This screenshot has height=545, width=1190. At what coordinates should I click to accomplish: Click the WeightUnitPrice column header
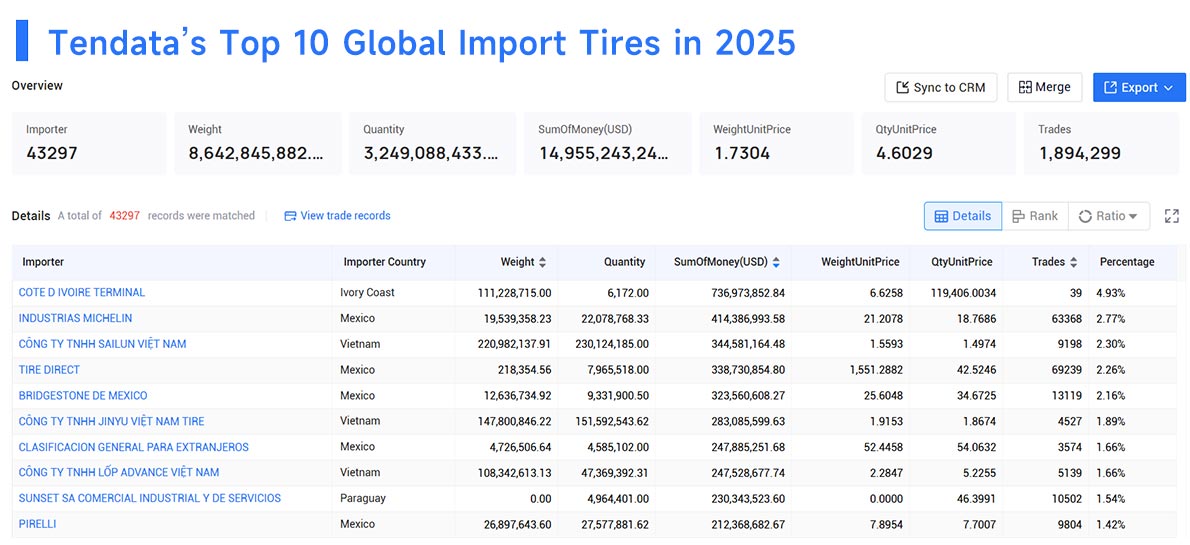pyautogui.click(x=860, y=262)
